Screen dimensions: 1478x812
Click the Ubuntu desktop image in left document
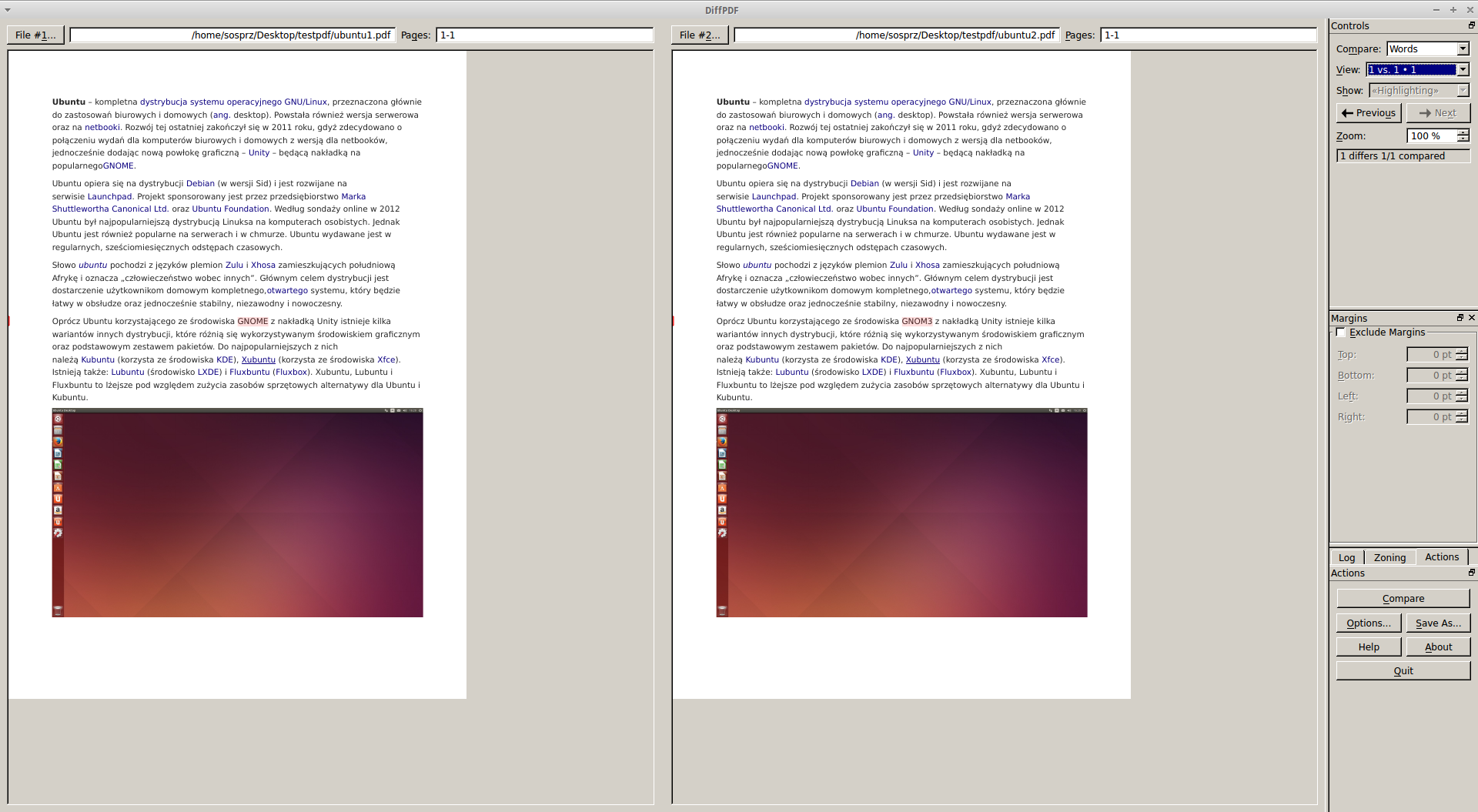tap(238, 513)
